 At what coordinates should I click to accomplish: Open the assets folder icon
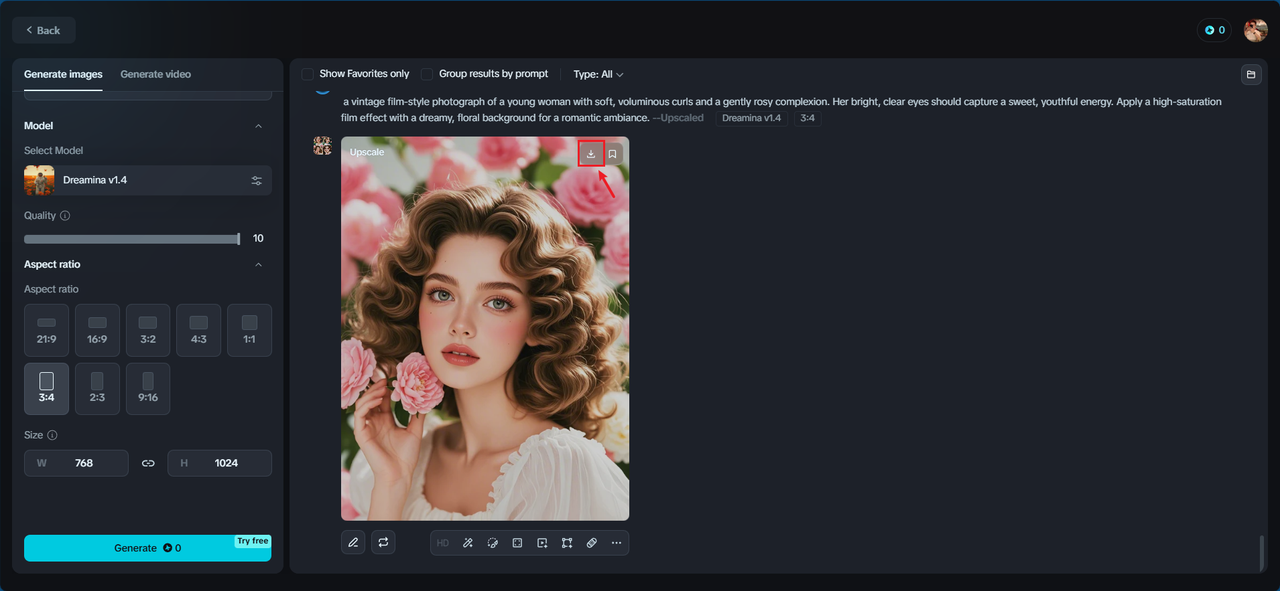(x=1250, y=74)
